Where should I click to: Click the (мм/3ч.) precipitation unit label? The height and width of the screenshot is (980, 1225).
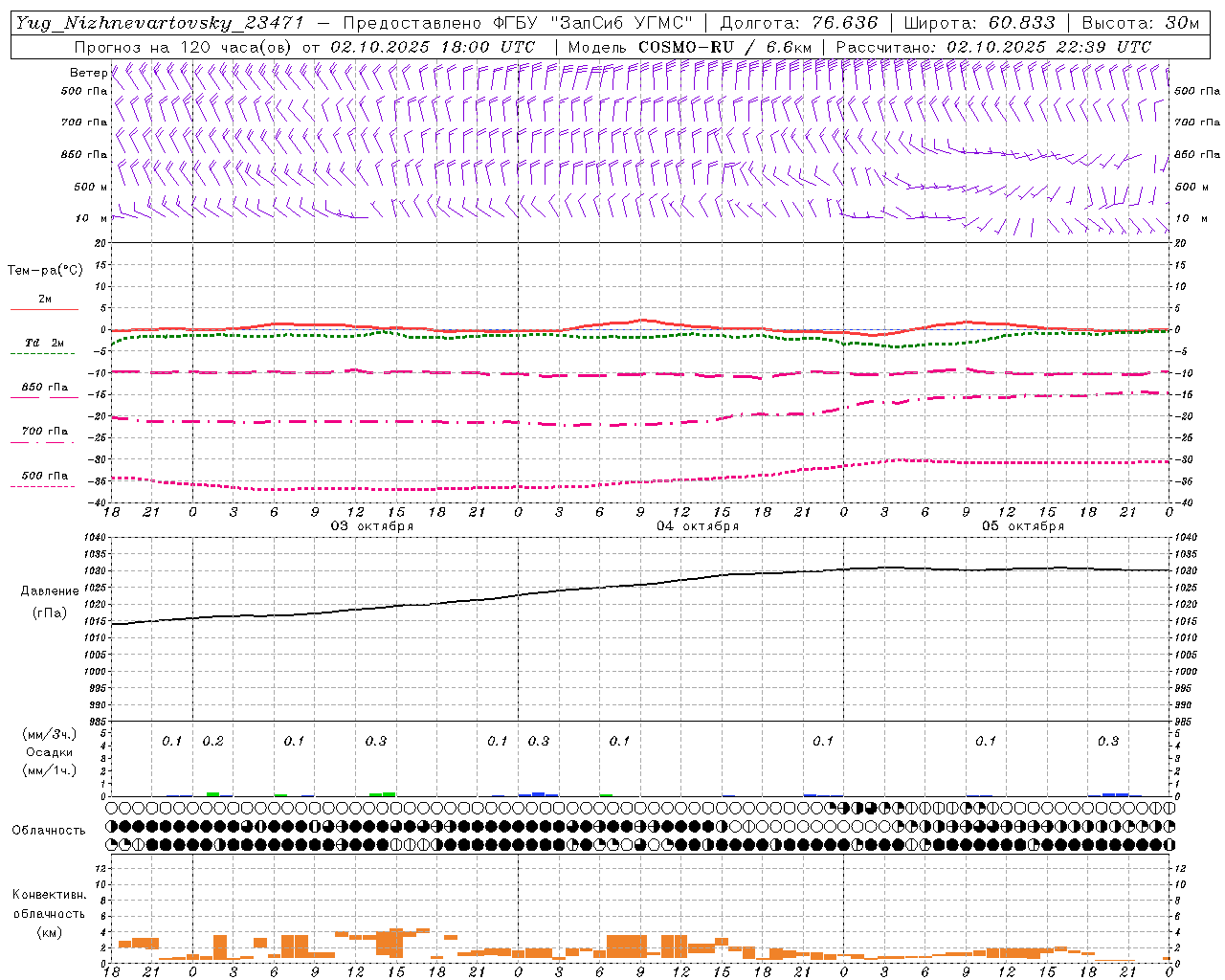click(x=50, y=735)
